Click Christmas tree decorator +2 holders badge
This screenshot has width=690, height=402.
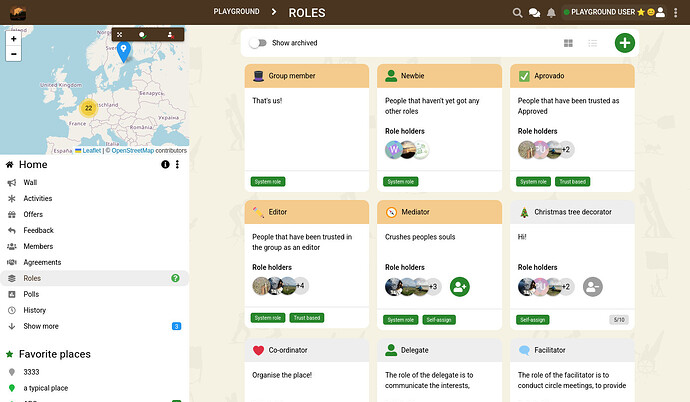pos(566,287)
